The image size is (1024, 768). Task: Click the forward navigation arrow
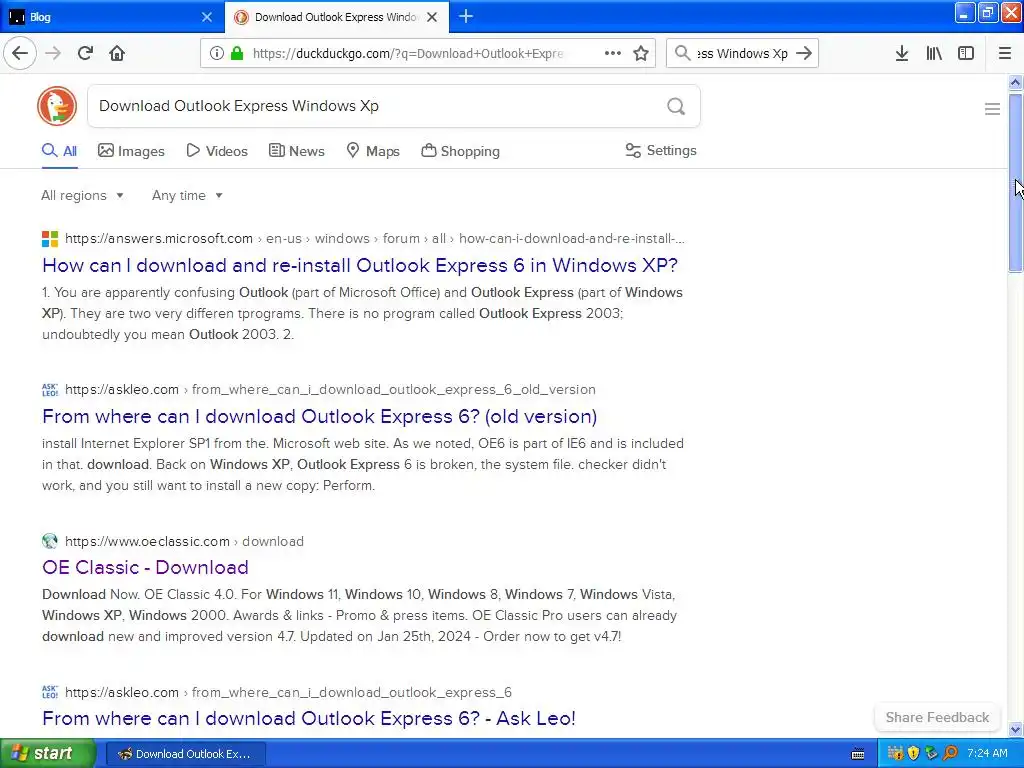[53, 53]
